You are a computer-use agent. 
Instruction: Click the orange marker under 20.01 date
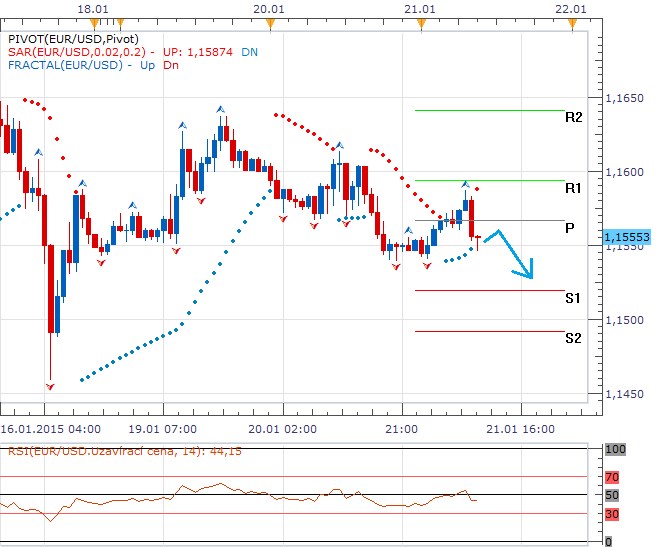(283, 21)
